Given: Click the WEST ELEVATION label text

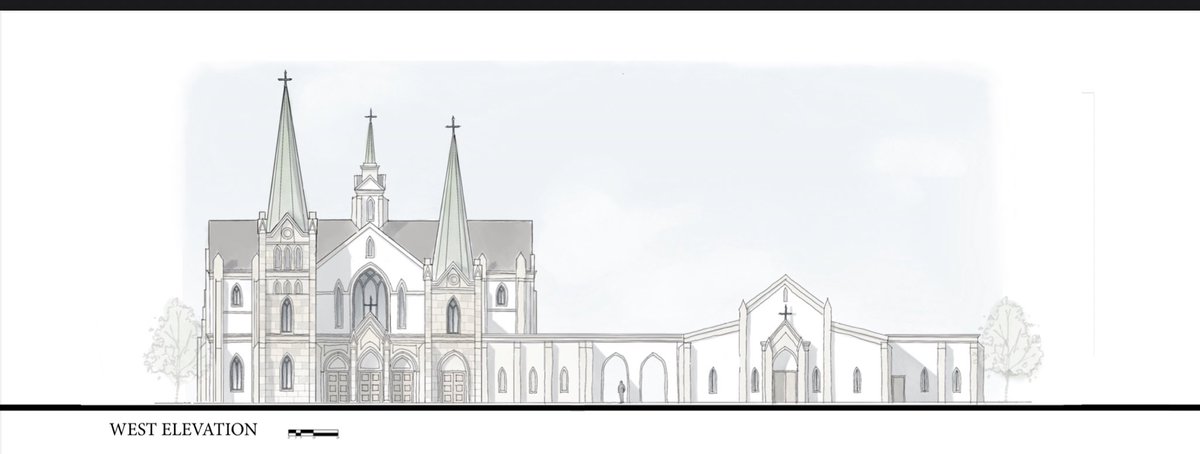Looking at the screenshot, I should point(183,431).
